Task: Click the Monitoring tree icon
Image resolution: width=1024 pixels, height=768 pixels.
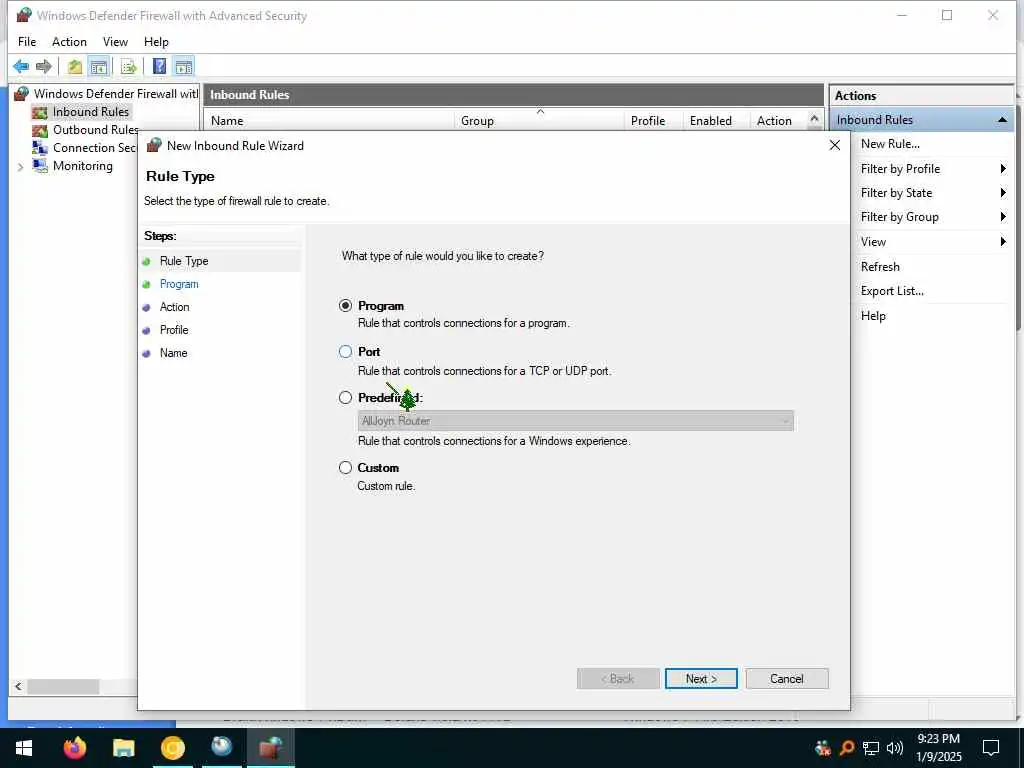Action: coord(40,166)
